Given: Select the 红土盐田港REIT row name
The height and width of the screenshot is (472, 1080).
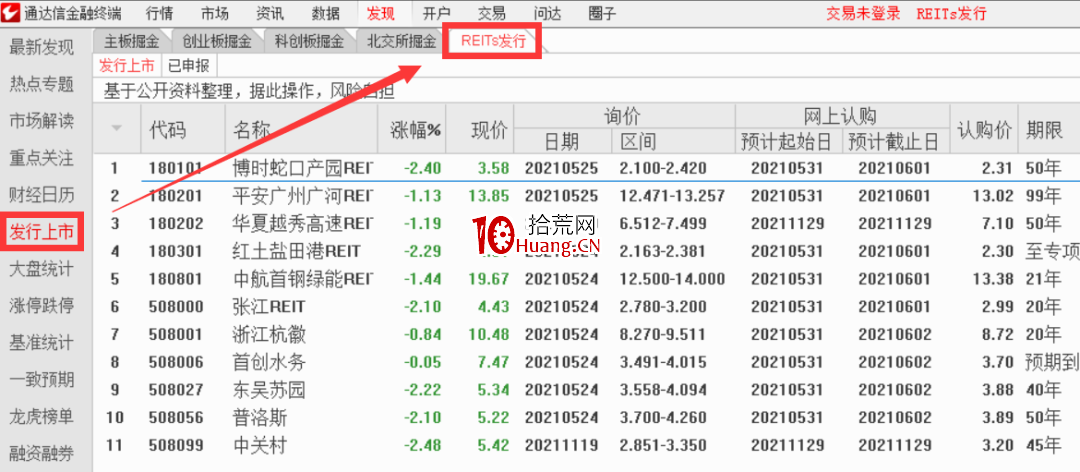Looking at the screenshot, I should tap(297, 252).
